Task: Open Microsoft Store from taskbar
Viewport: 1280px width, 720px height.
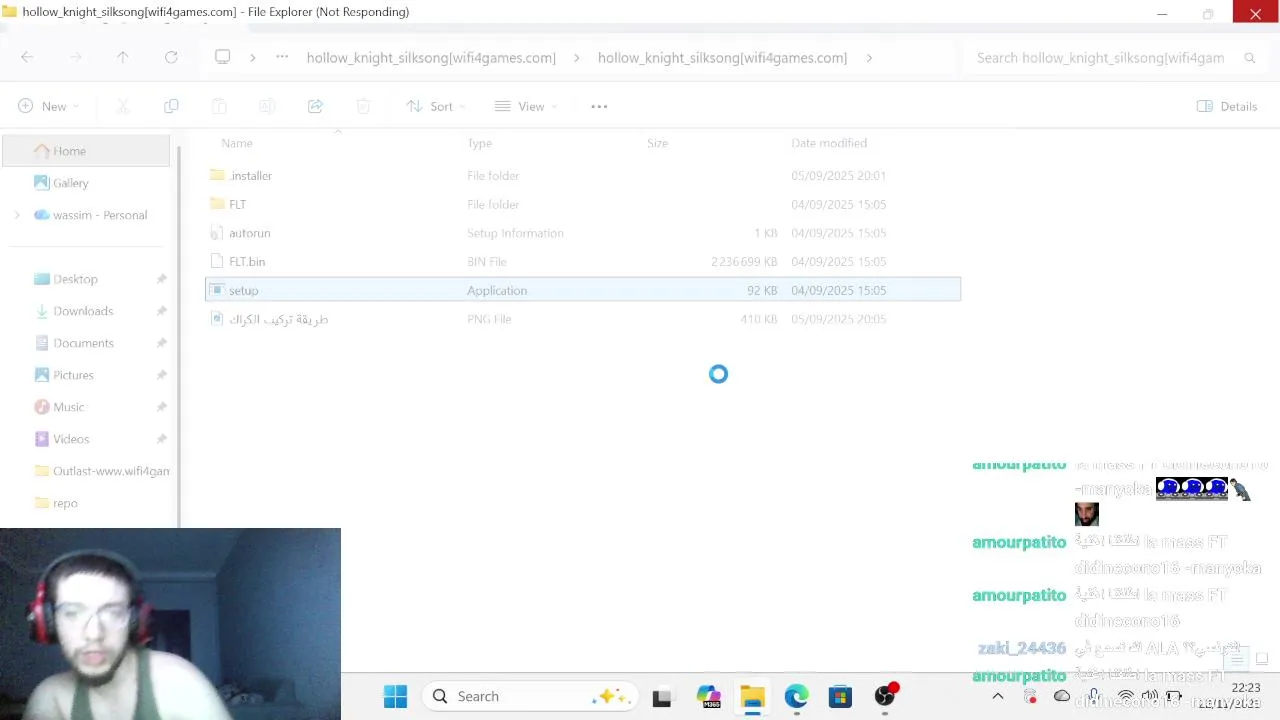Action: [840, 697]
